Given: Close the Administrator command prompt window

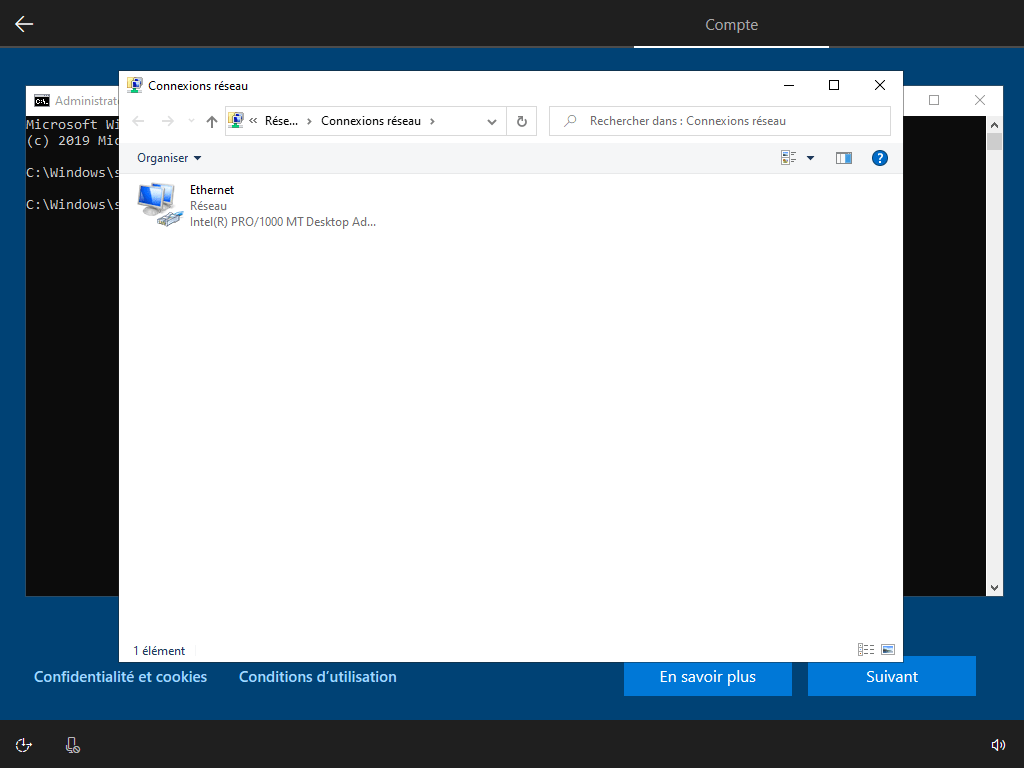Looking at the screenshot, I should [x=980, y=100].
